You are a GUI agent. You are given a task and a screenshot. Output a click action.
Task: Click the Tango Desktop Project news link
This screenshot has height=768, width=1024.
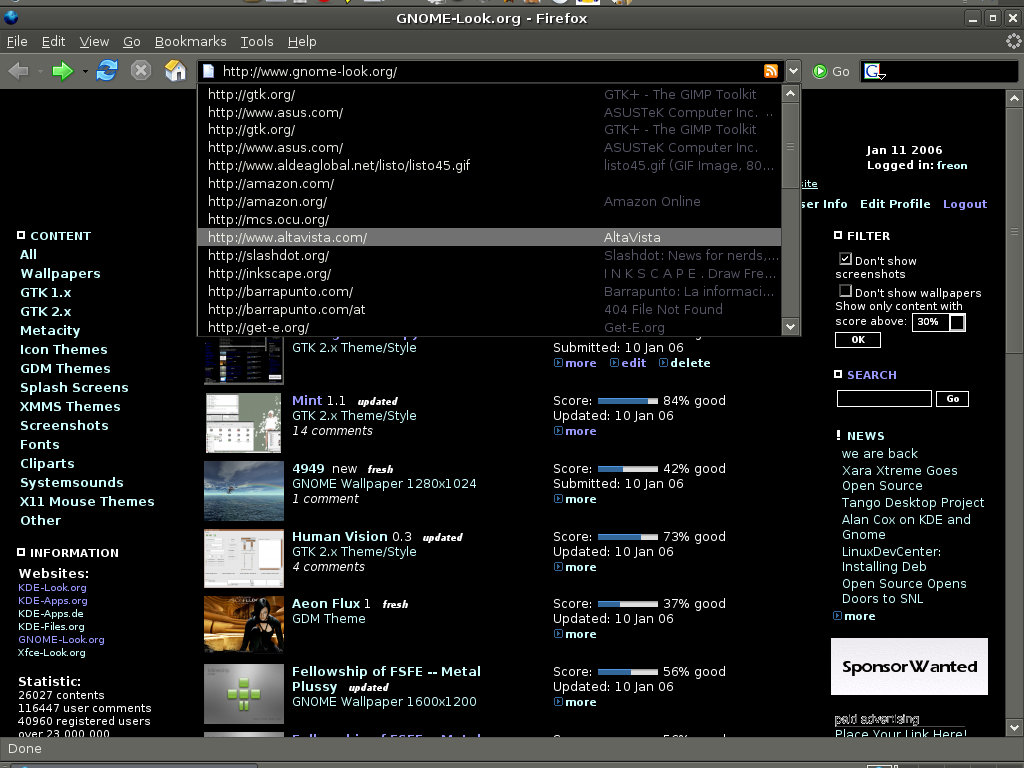pos(912,503)
